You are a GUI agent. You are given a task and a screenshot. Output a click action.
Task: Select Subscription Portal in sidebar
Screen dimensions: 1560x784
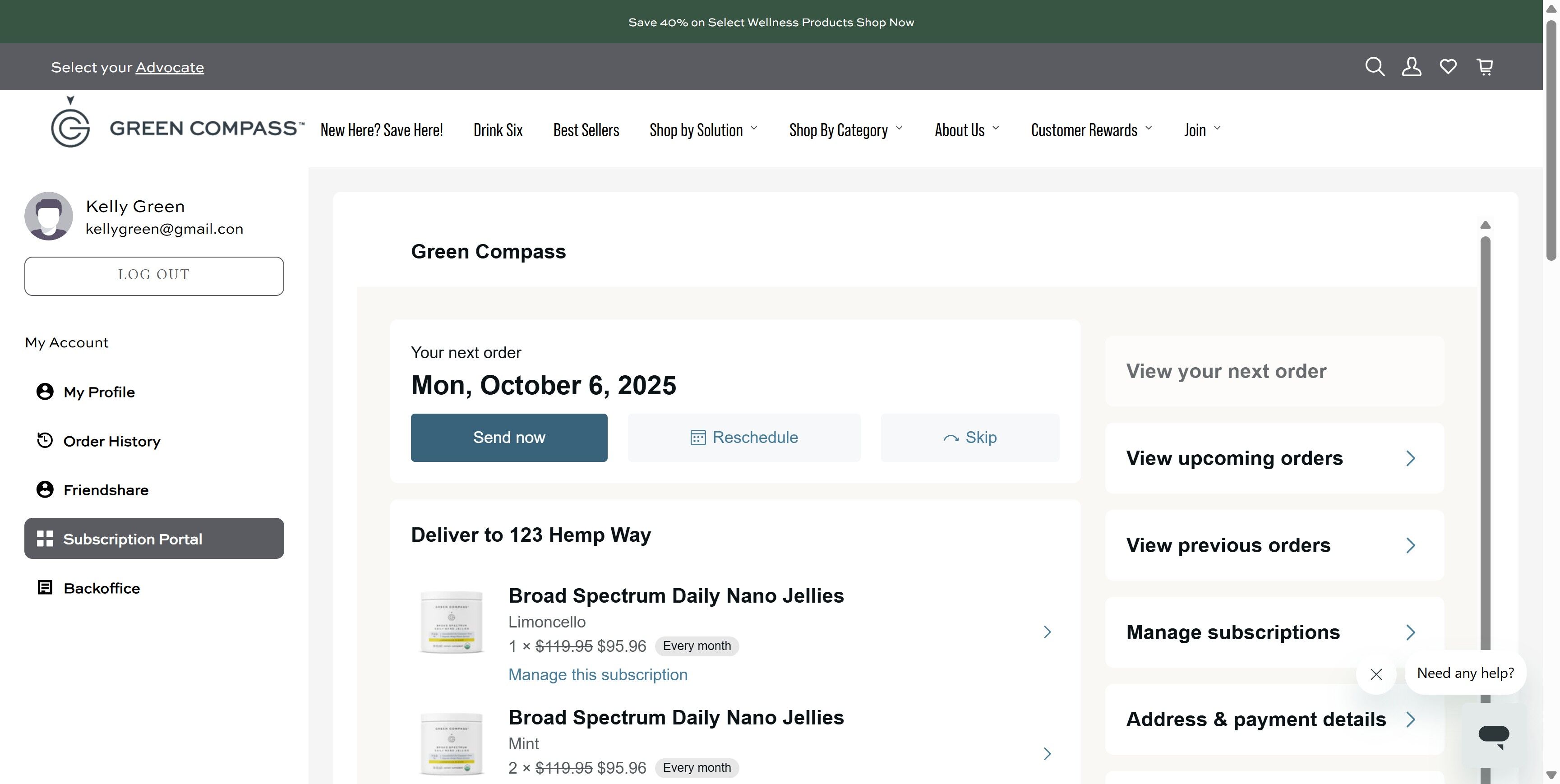click(x=154, y=538)
